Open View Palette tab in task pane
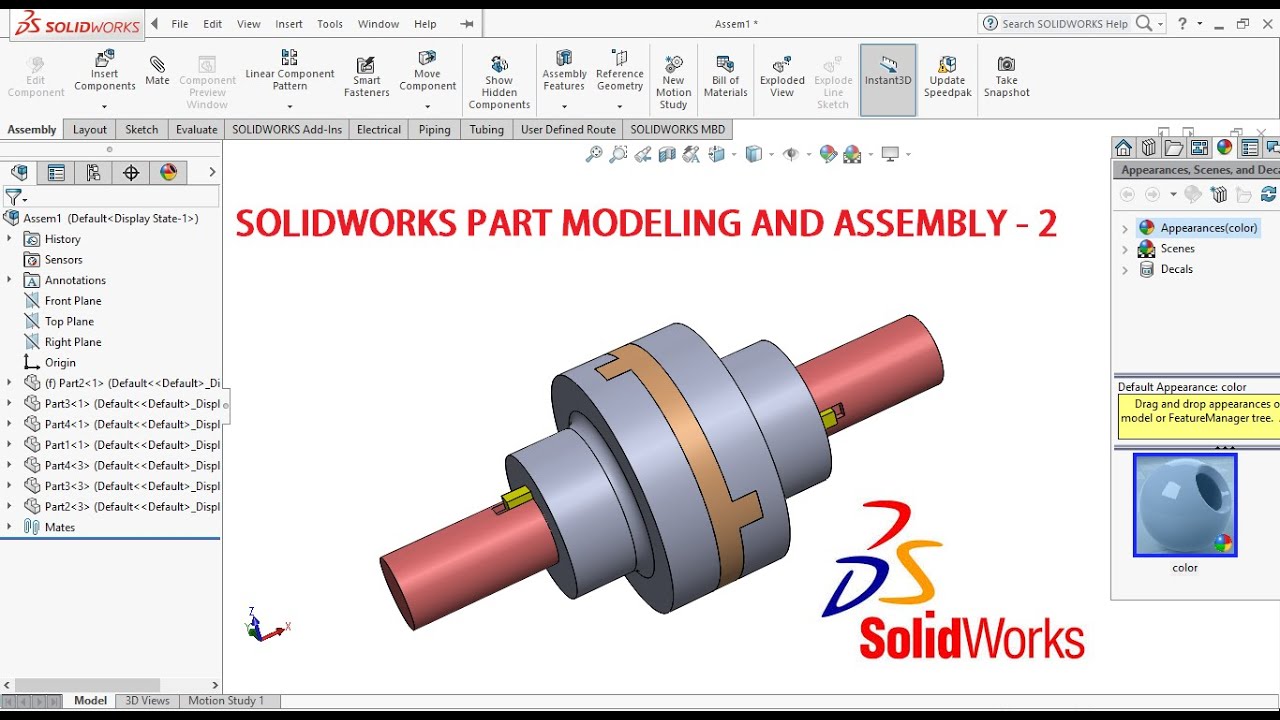 point(1199,148)
